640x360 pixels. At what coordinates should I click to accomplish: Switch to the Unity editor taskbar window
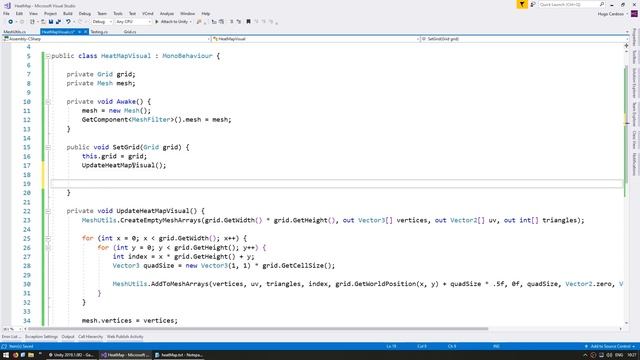[x=71, y=355]
